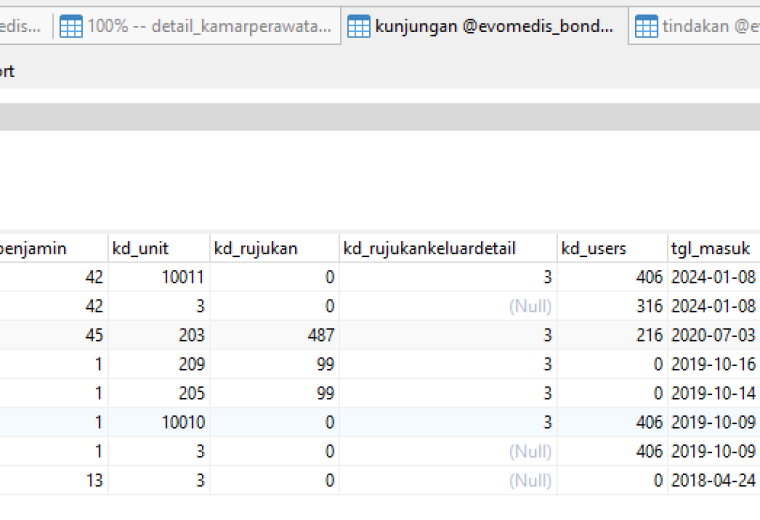Select the tgl_masuk column header
The width and height of the screenshot is (760, 520).
[x=713, y=248]
